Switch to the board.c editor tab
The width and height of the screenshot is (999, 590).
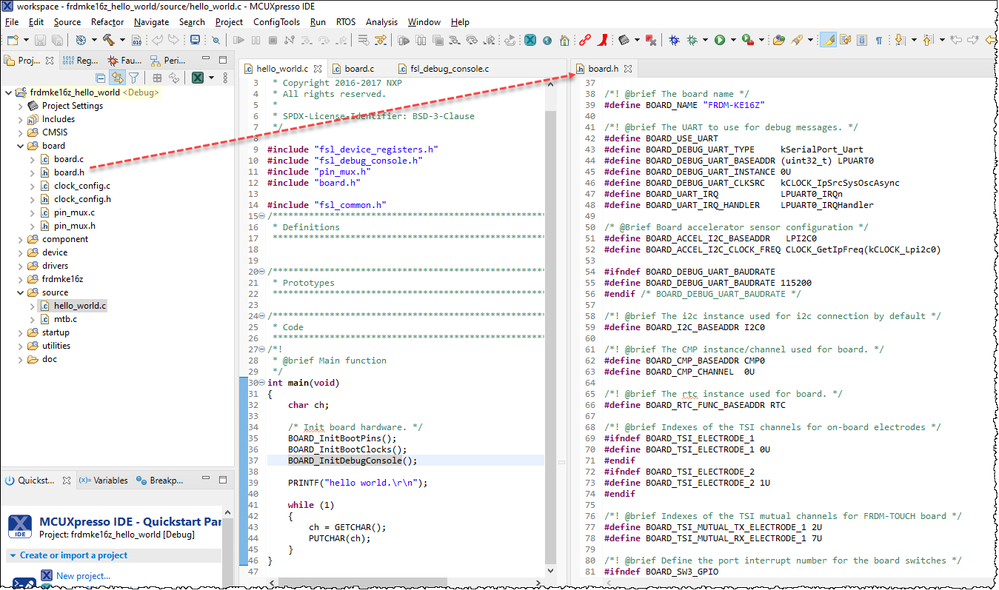354,68
